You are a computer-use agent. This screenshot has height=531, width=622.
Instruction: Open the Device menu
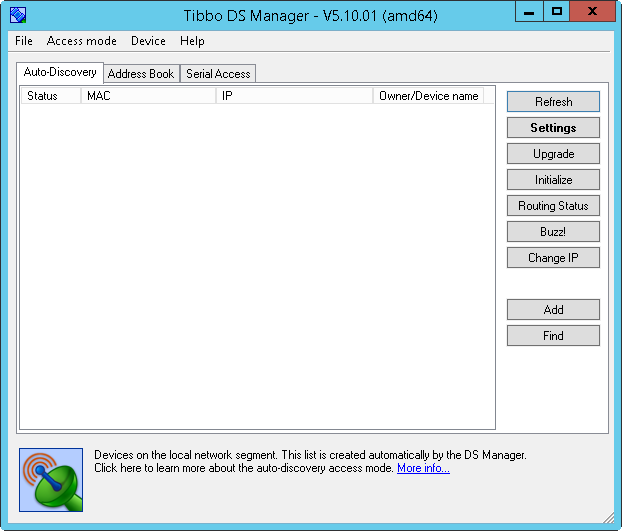click(148, 41)
